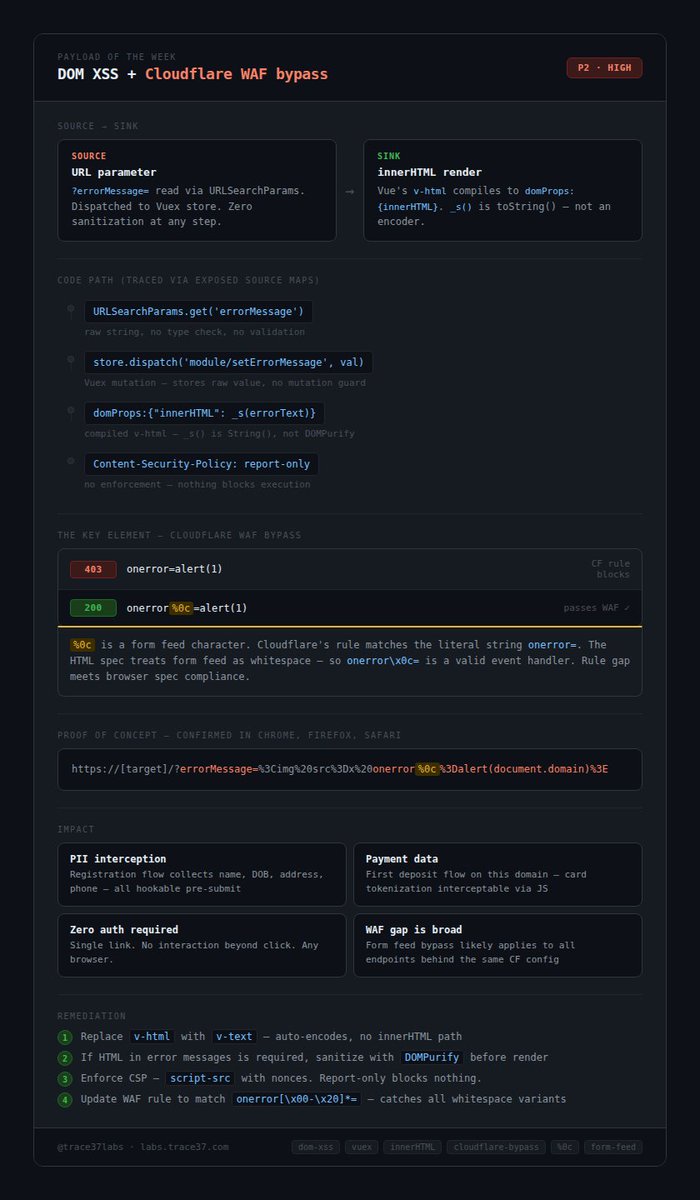Click the bullet beside the store.dispatch step
Screen dimensions: 700x1200
pyautogui.click(x=70, y=359)
